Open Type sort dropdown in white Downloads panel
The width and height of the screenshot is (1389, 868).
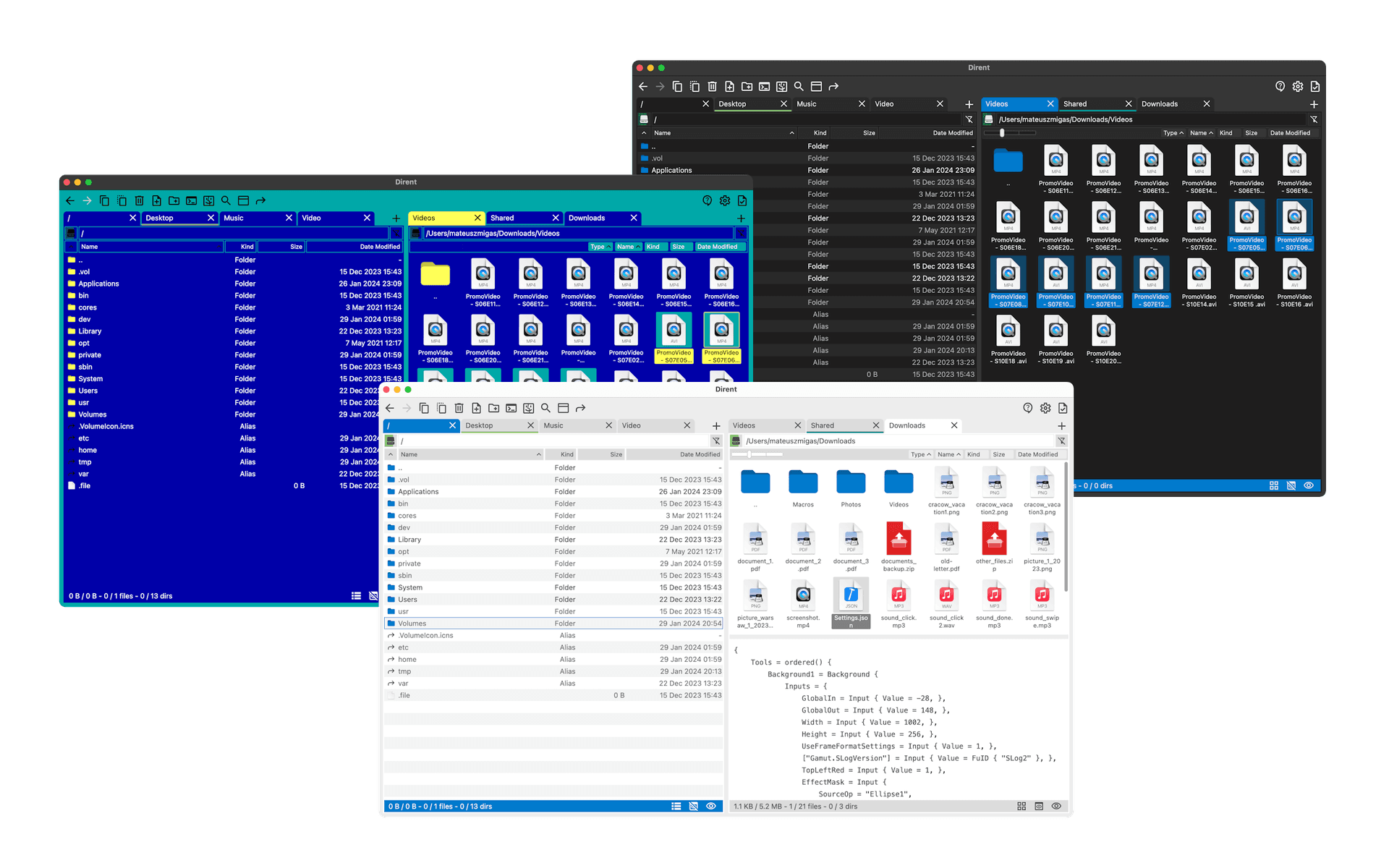(920, 455)
